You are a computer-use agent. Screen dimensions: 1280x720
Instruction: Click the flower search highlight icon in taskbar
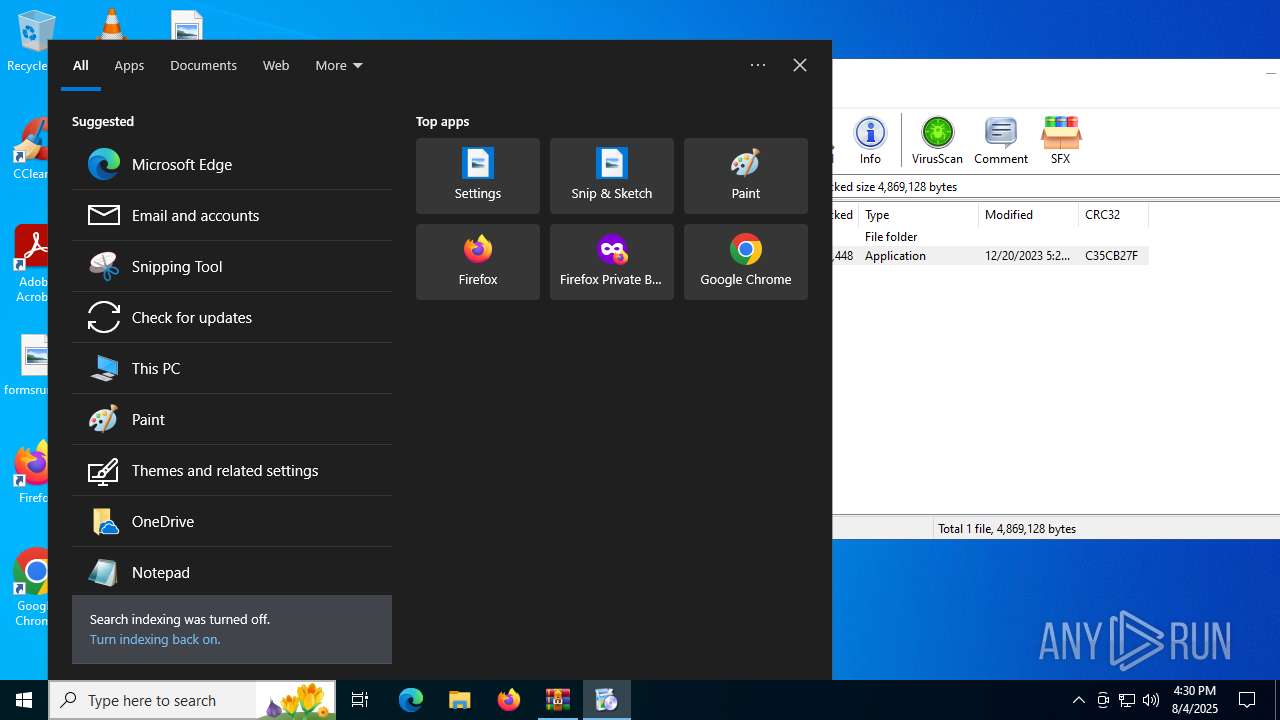pyautogui.click(x=296, y=700)
